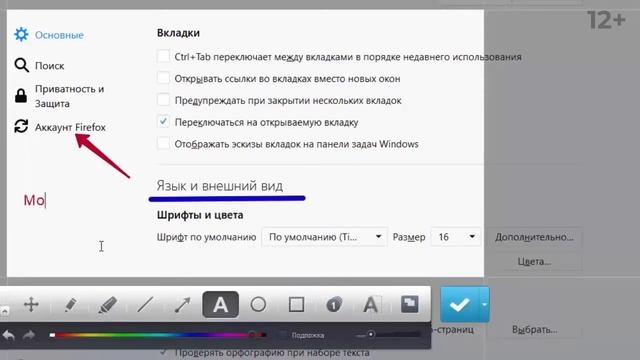Click the magnifier icon beside Поиск
This screenshot has width=640, height=360.
coord(21,65)
